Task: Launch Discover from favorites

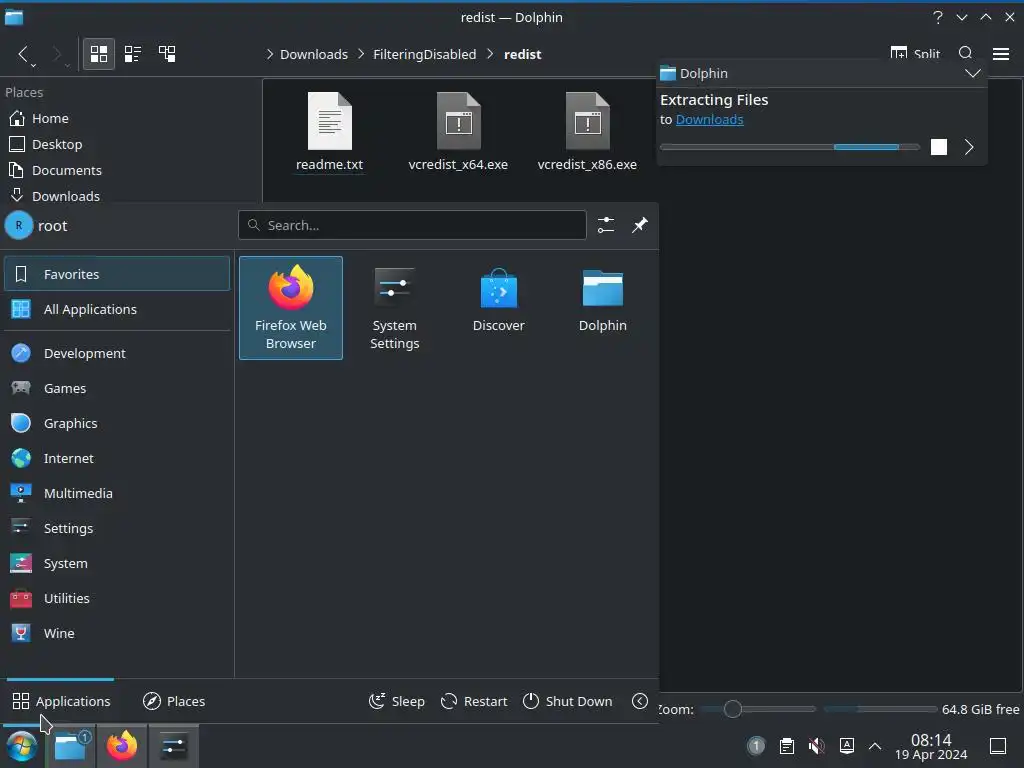Action: 498,308
